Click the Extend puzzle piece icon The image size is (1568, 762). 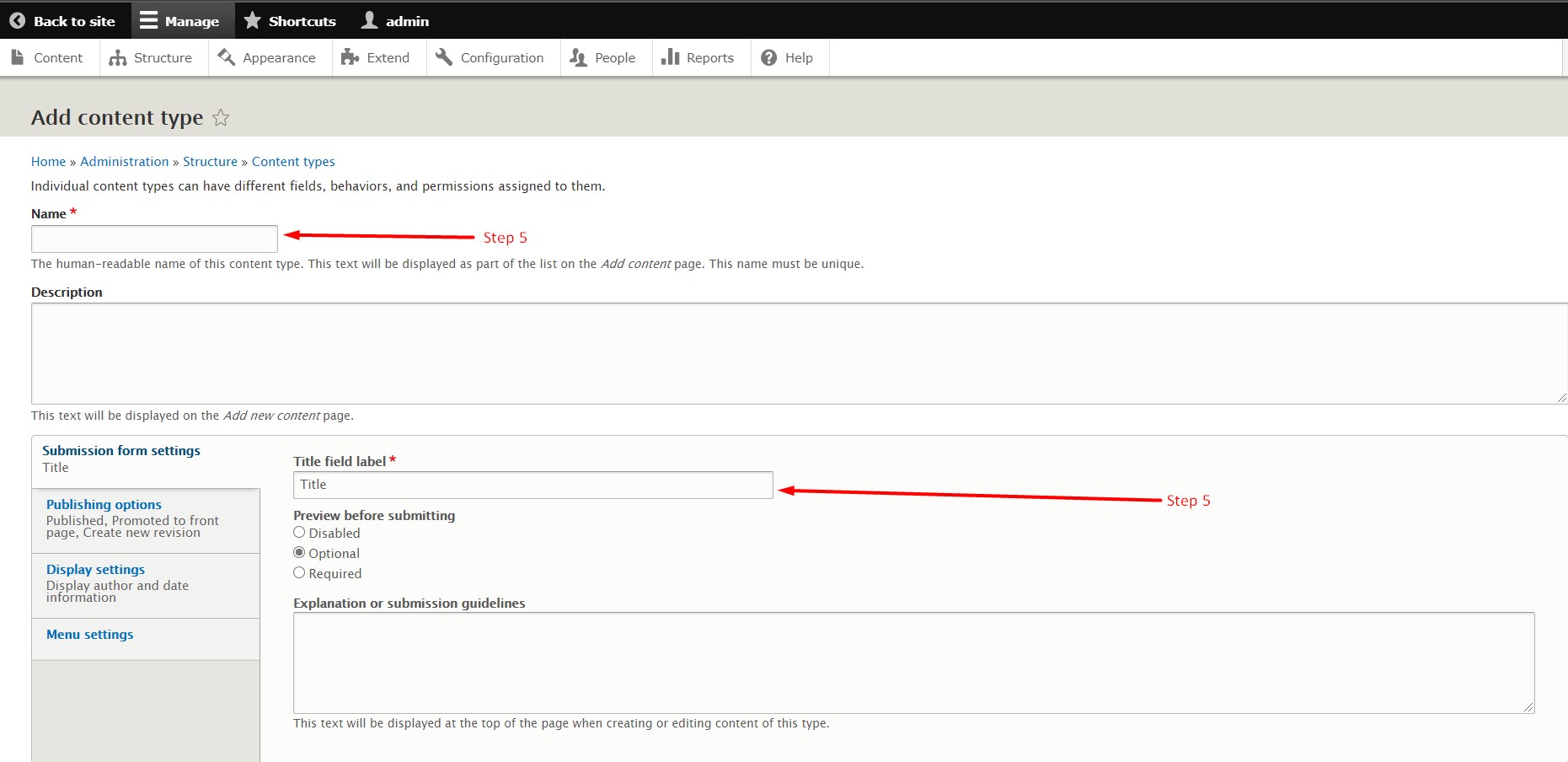point(351,57)
